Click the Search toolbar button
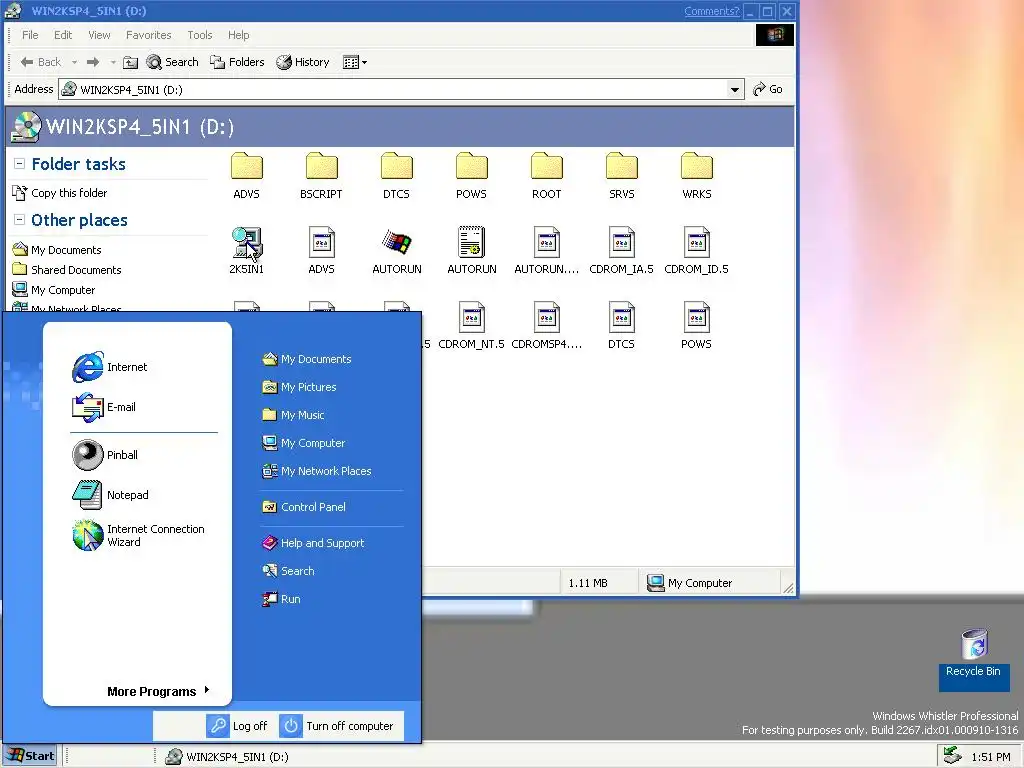Screen dimensions: 1024x768 click(172, 62)
